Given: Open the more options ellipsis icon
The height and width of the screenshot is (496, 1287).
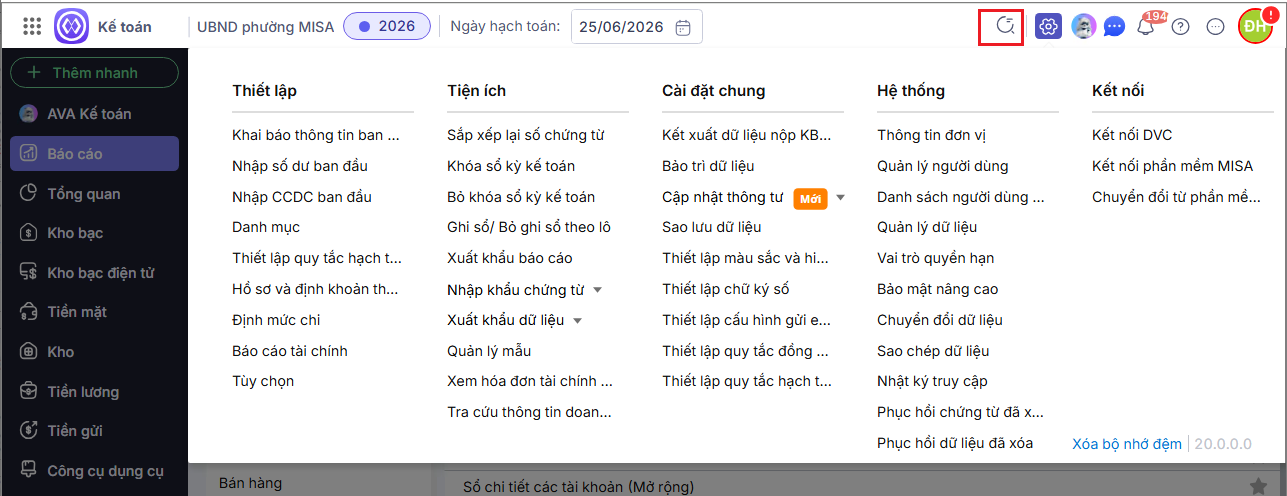Looking at the screenshot, I should tap(1216, 27).
